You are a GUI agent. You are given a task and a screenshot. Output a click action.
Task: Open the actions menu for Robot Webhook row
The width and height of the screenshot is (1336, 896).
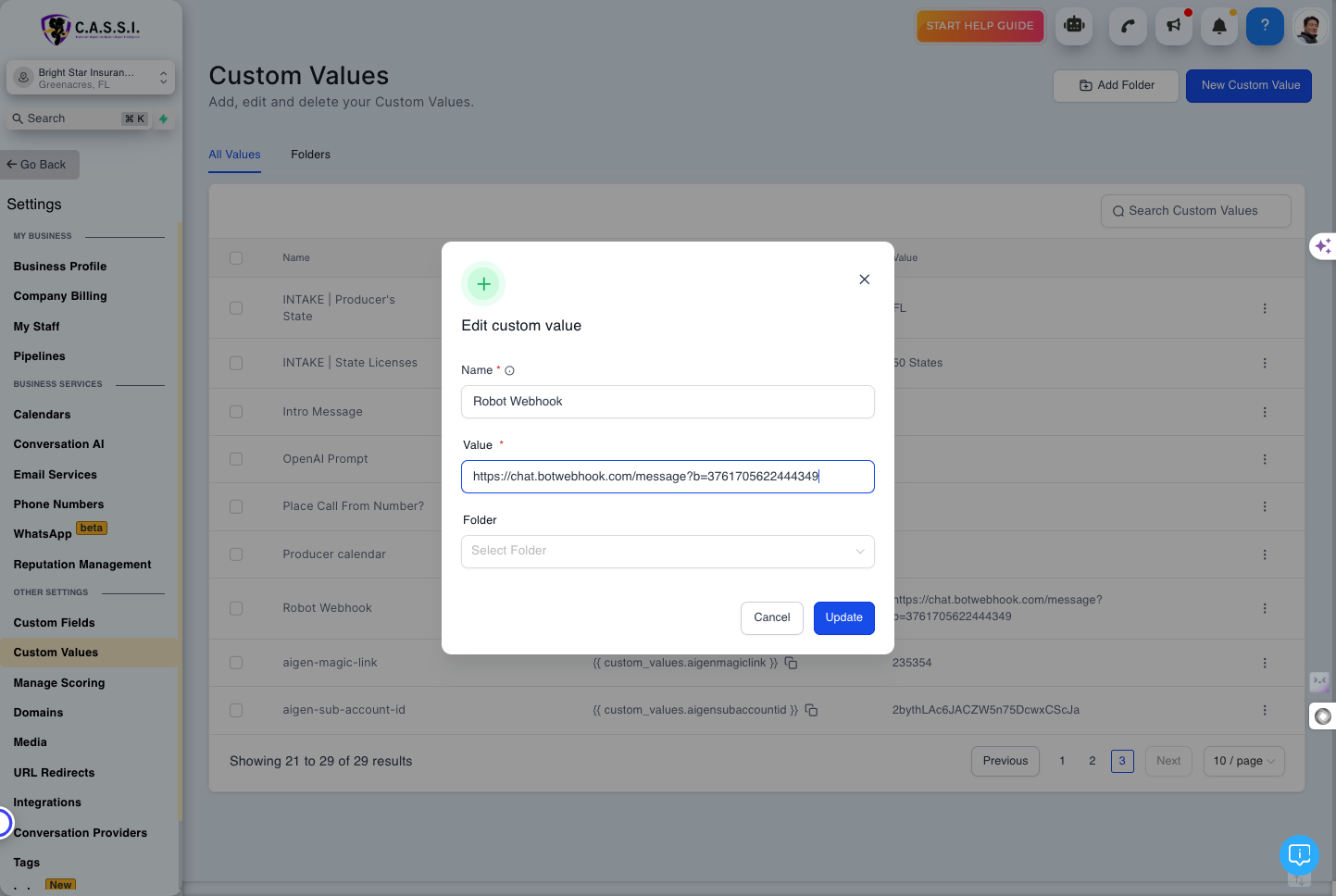point(1265,608)
